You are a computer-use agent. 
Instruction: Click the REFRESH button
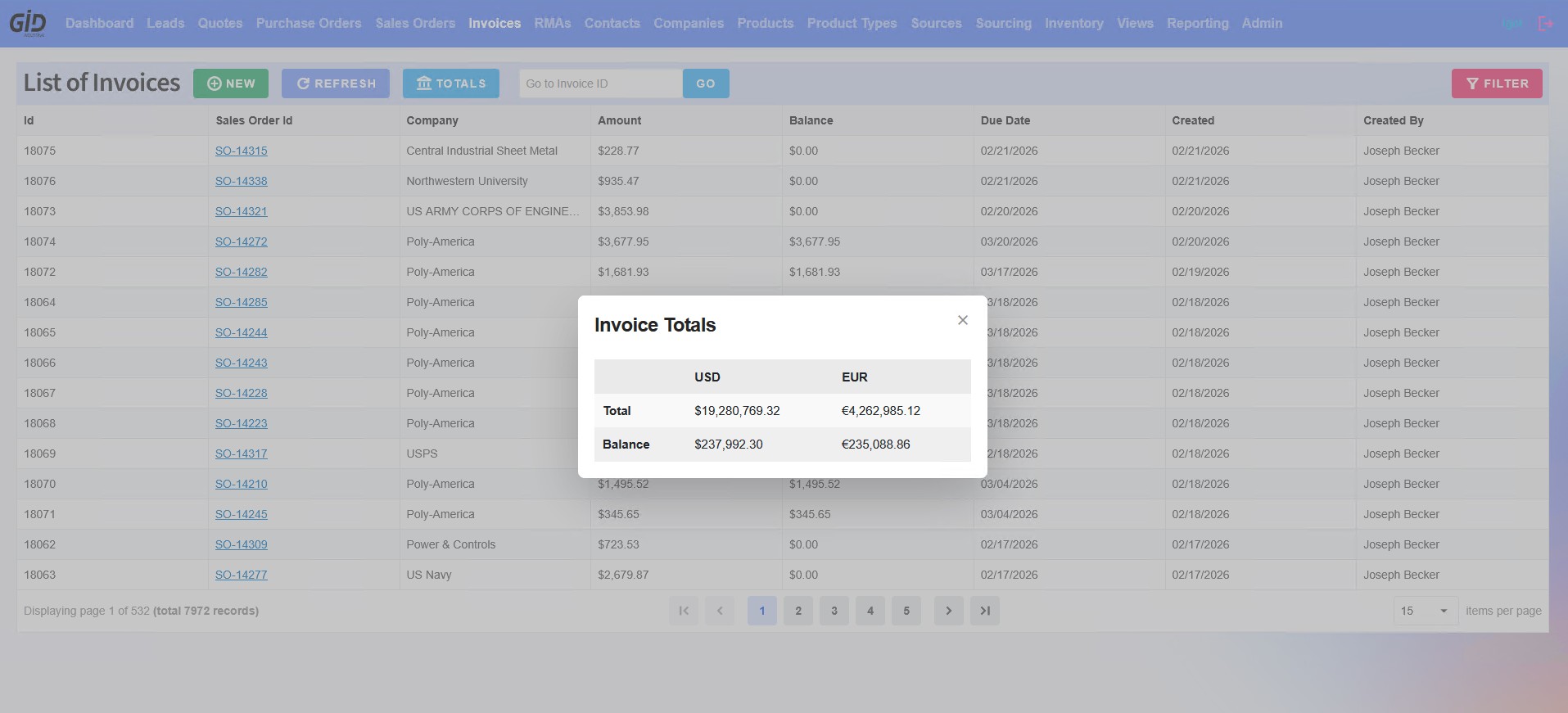pyautogui.click(x=336, y=83)
